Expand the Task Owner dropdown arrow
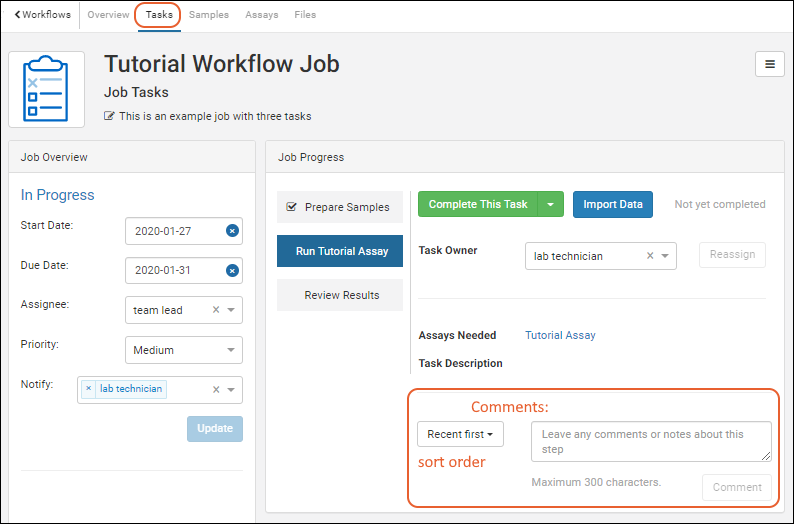Image resolution: width=794 pixels, height=524 pixels. (666, 256)
